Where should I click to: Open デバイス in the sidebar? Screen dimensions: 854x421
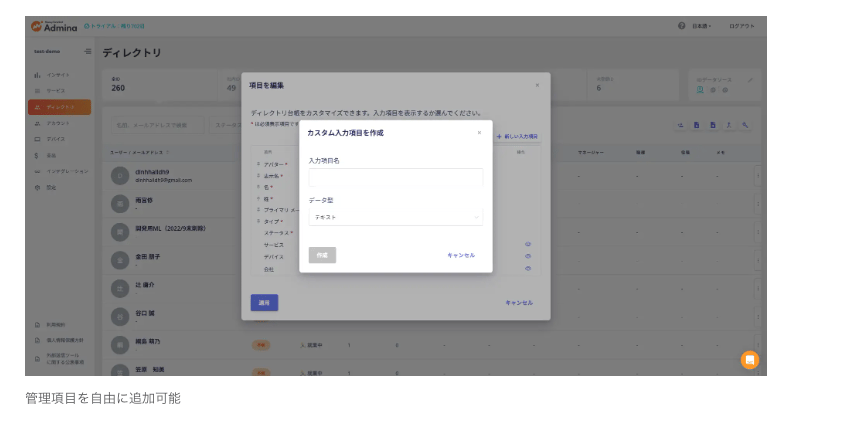click(56, 139)
